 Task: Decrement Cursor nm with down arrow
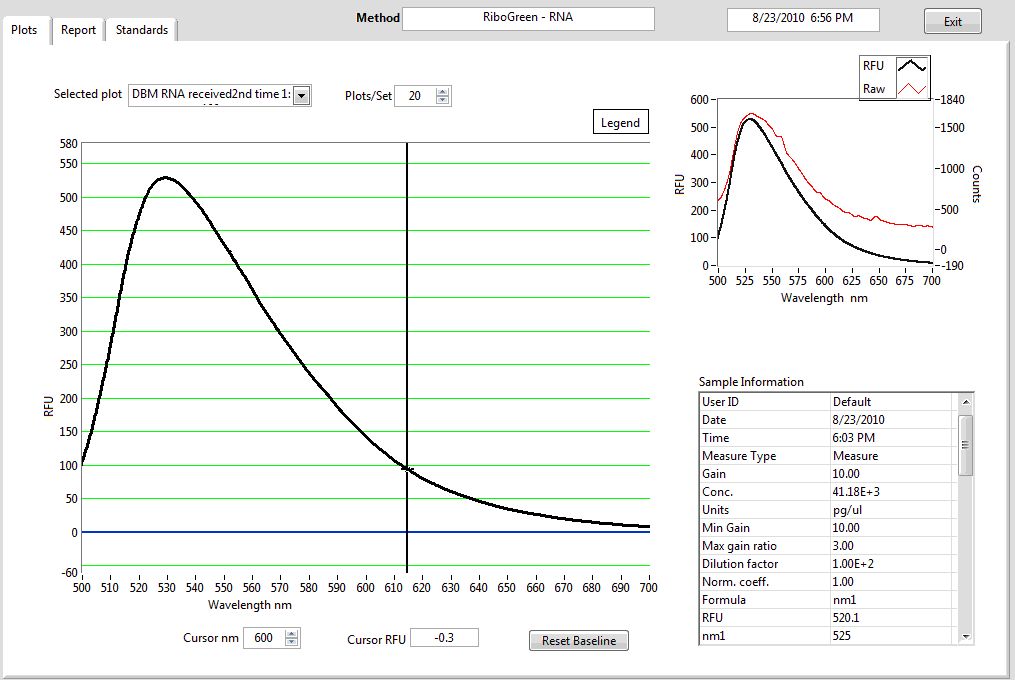(292, 642)
